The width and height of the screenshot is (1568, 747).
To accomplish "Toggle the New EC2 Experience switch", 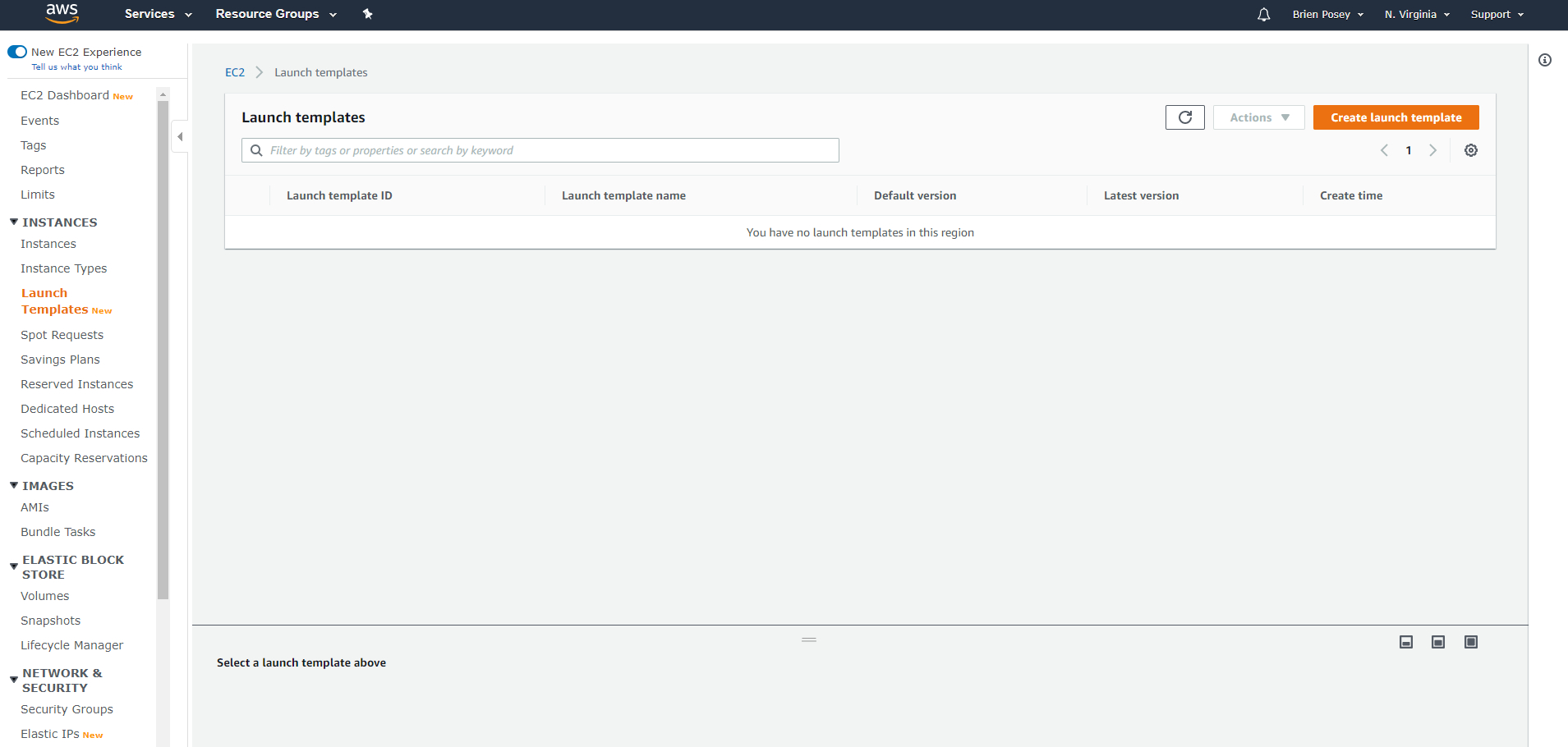I will tap(17, 52).
